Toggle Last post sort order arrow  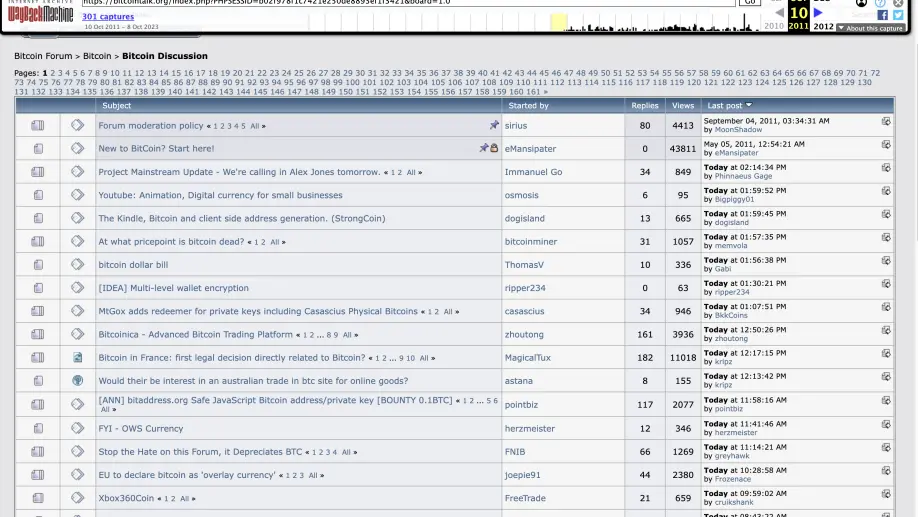[749, 105]
